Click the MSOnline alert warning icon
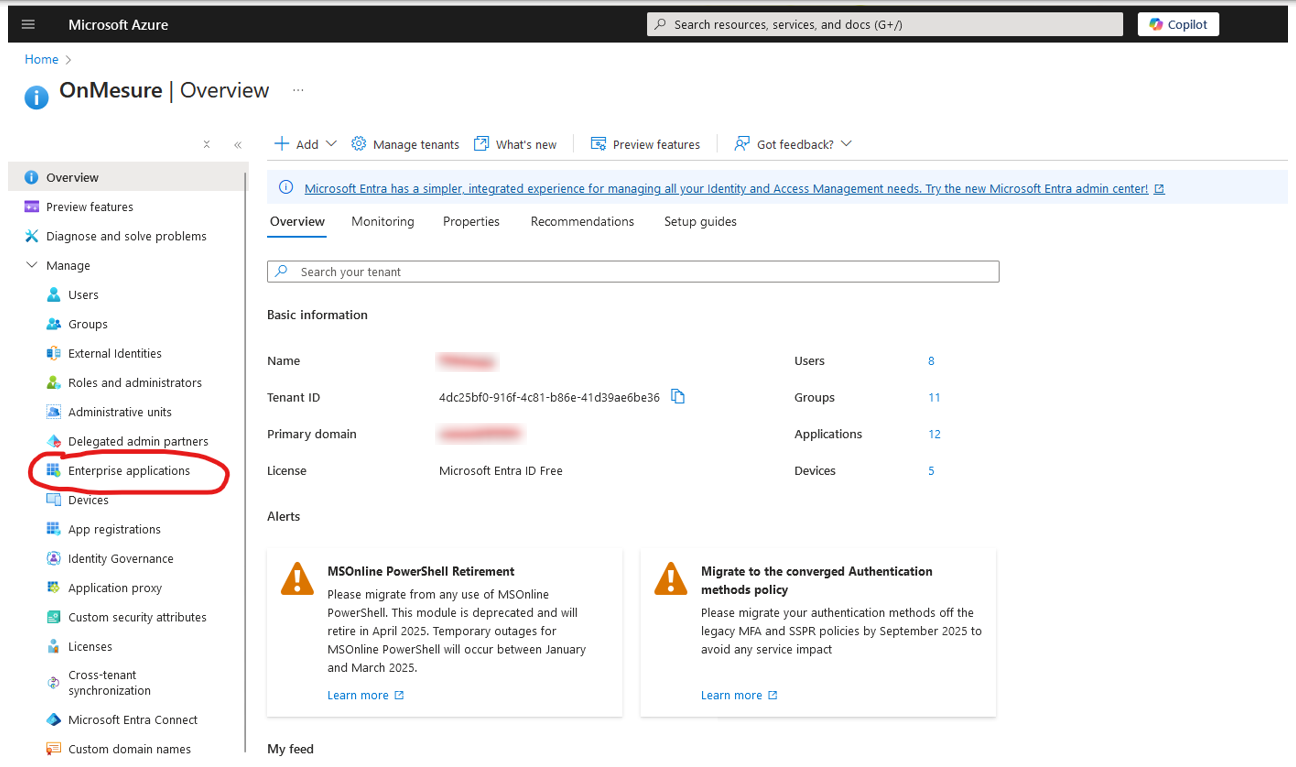 (x=297, y=579)
